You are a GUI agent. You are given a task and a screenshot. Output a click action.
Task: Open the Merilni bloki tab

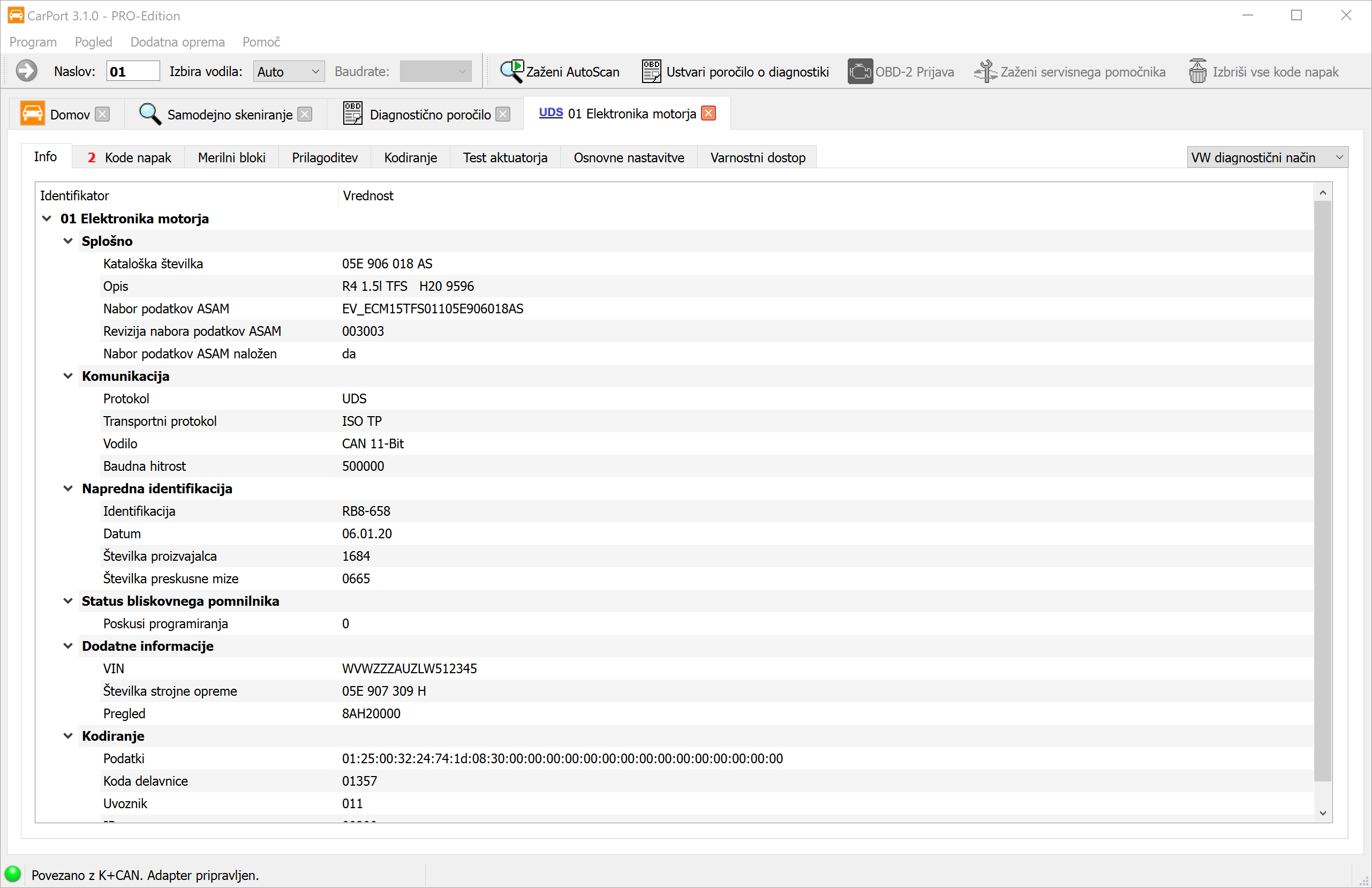click(231, 157)
